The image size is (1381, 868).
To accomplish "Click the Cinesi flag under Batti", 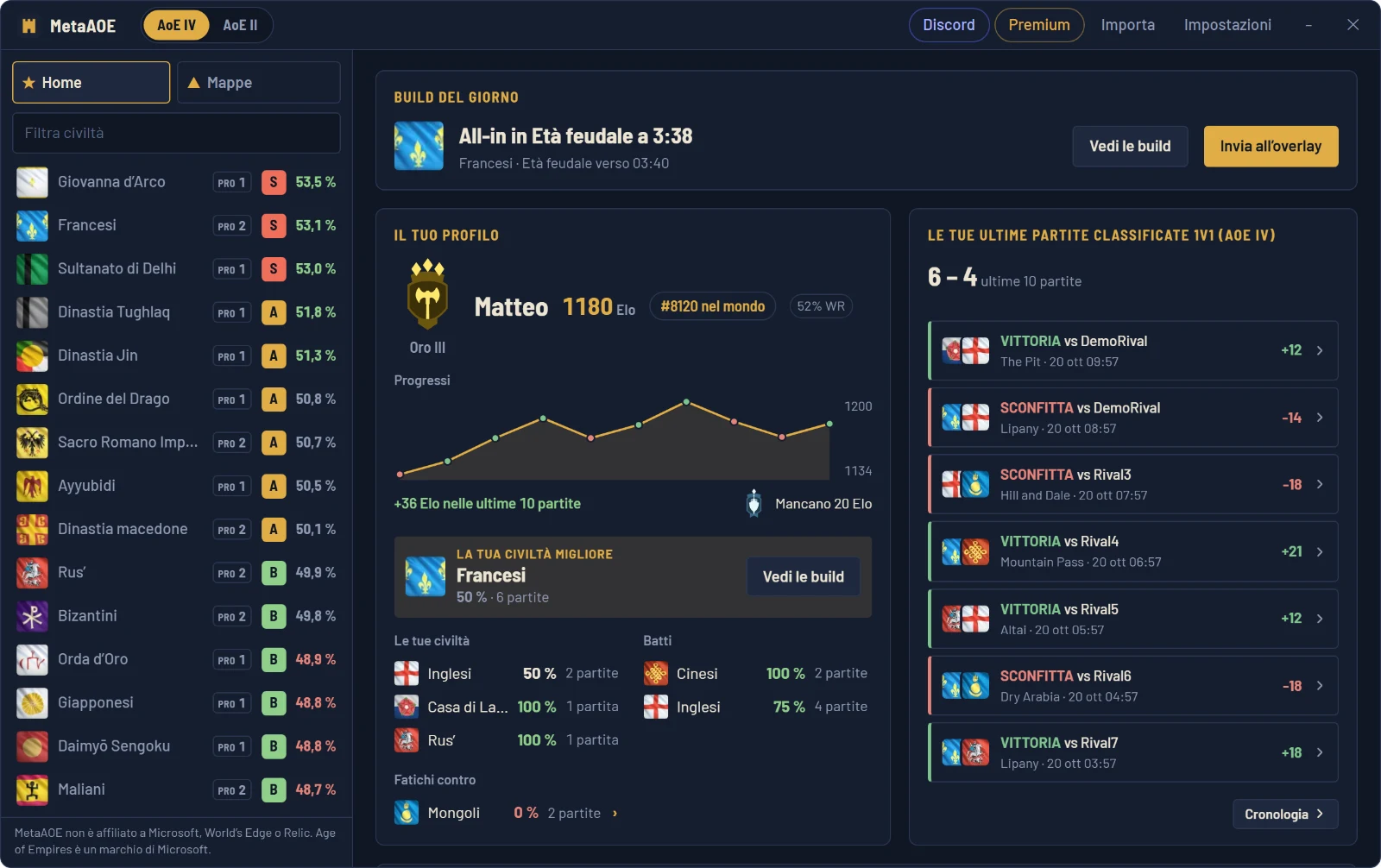I will coord(656,674).
